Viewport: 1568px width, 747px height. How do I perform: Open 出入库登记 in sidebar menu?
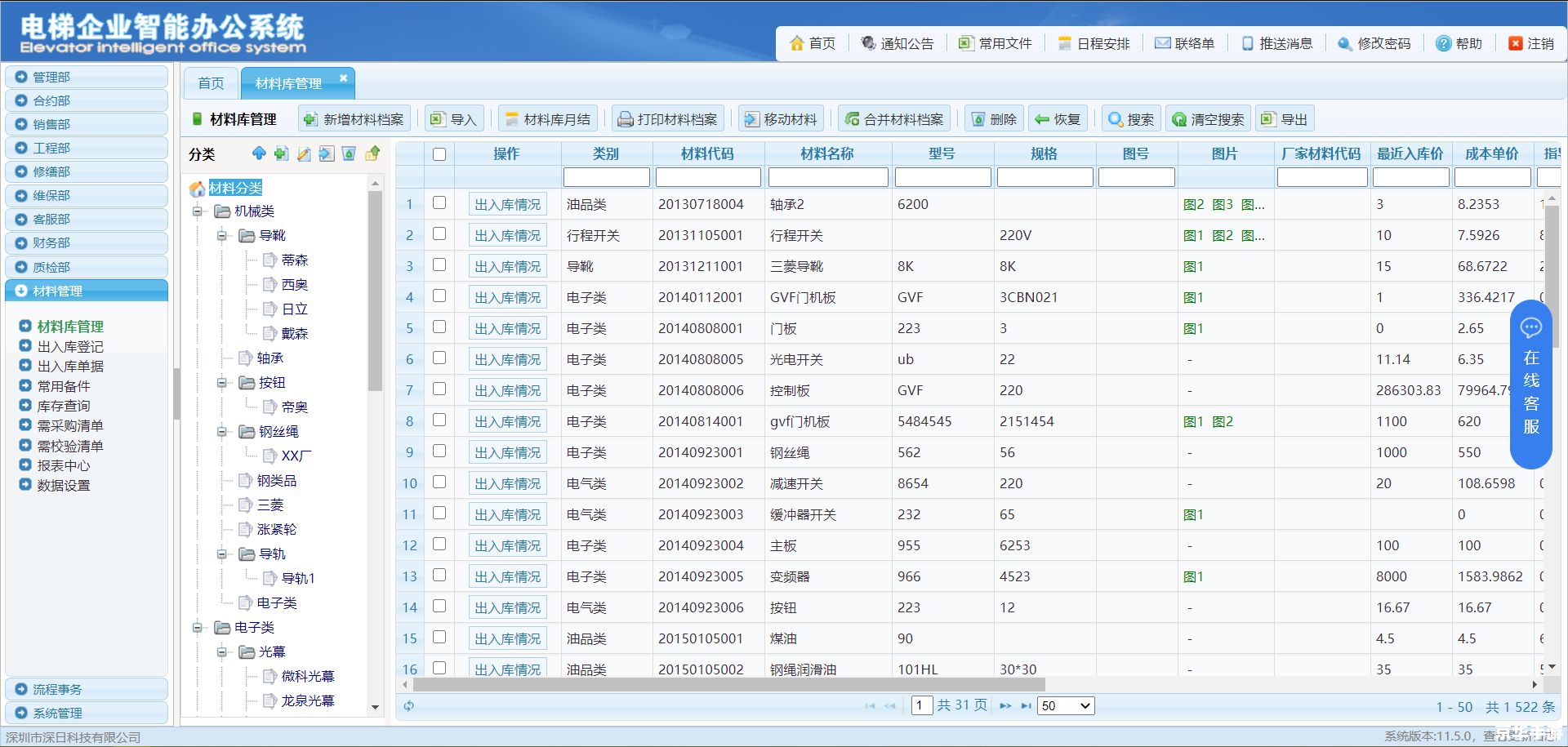tap(70, 346)
